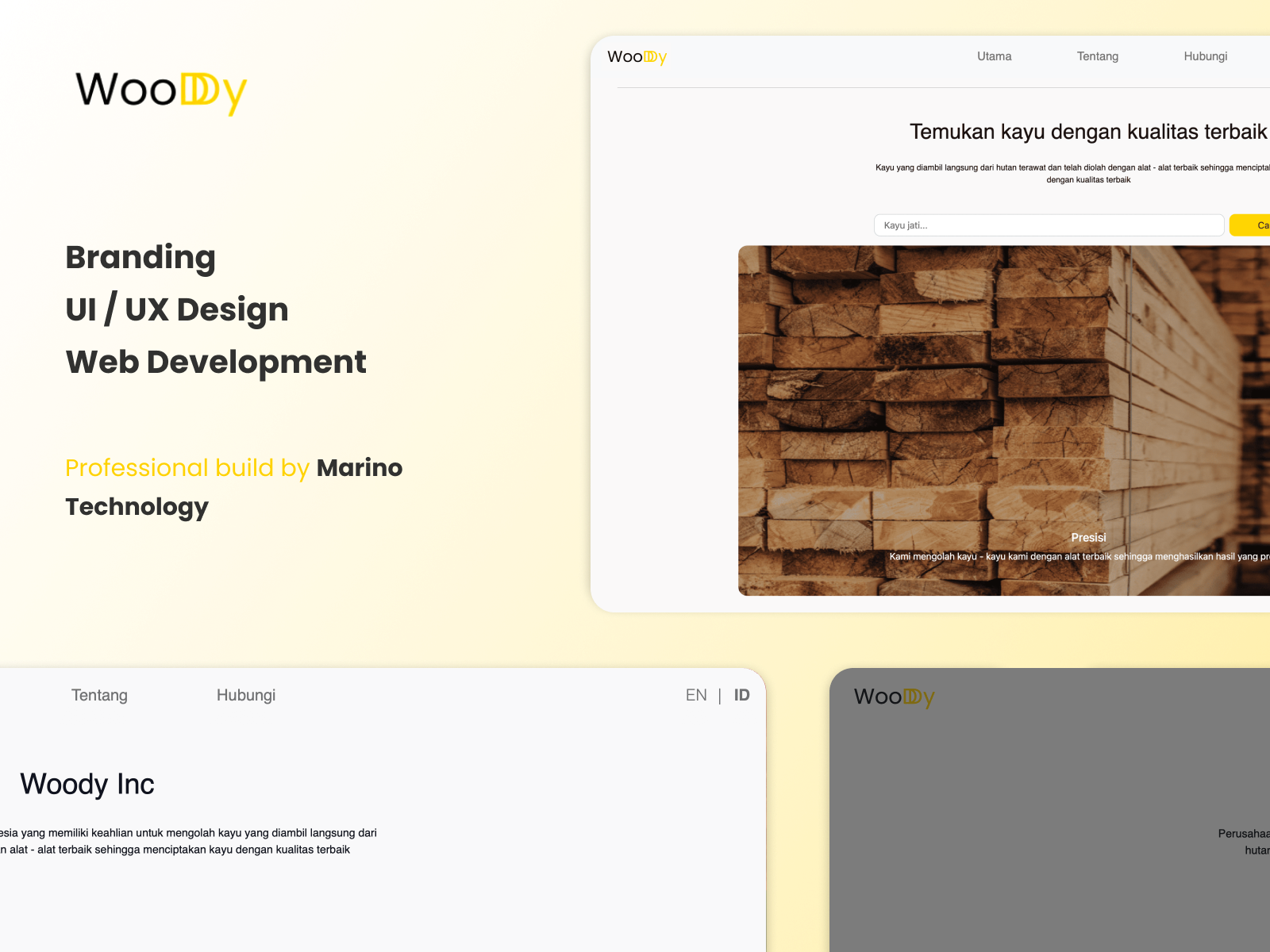1270x952 pixels.
Task: Select the yellow double-D logomark beside "Woo"
Action: pos(198,90)
